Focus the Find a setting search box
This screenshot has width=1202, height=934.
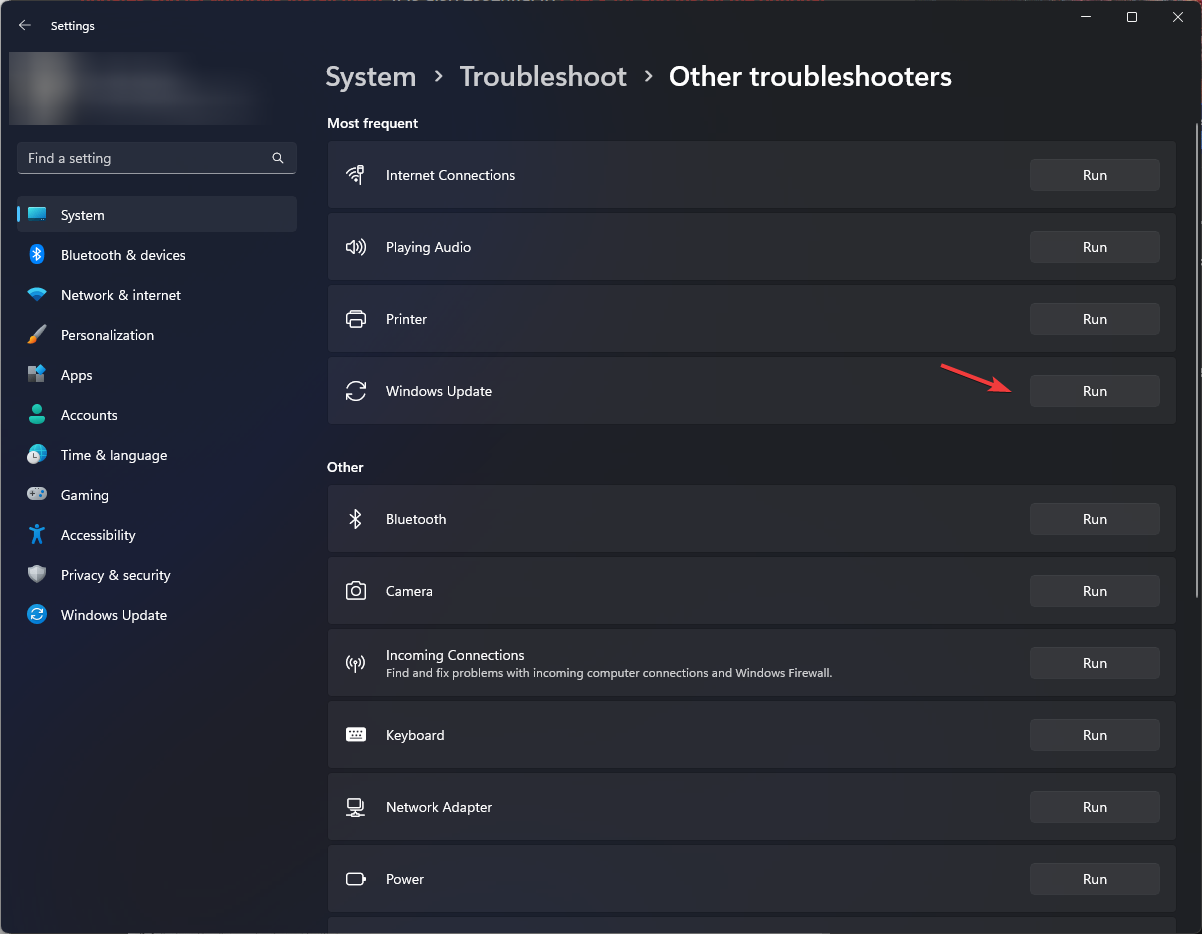[x=157, y=158]
